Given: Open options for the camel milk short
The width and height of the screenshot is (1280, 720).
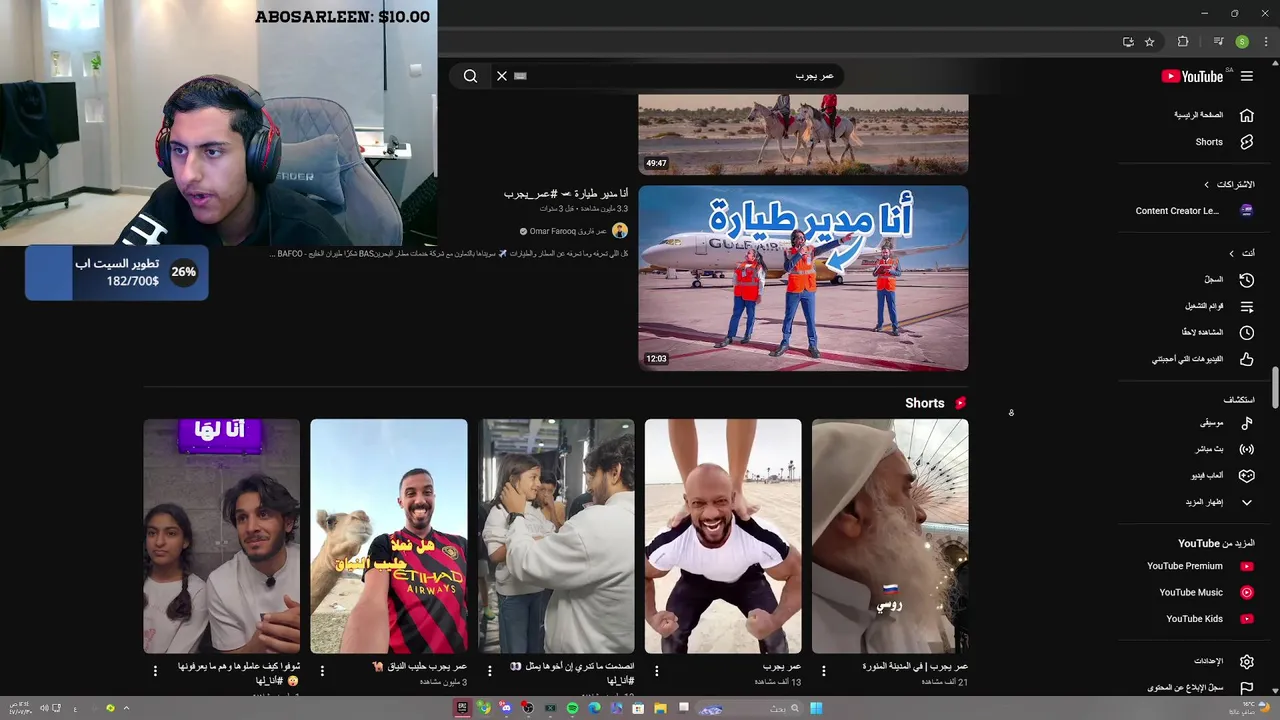Looking at the screenshot, I should (322, 671).
